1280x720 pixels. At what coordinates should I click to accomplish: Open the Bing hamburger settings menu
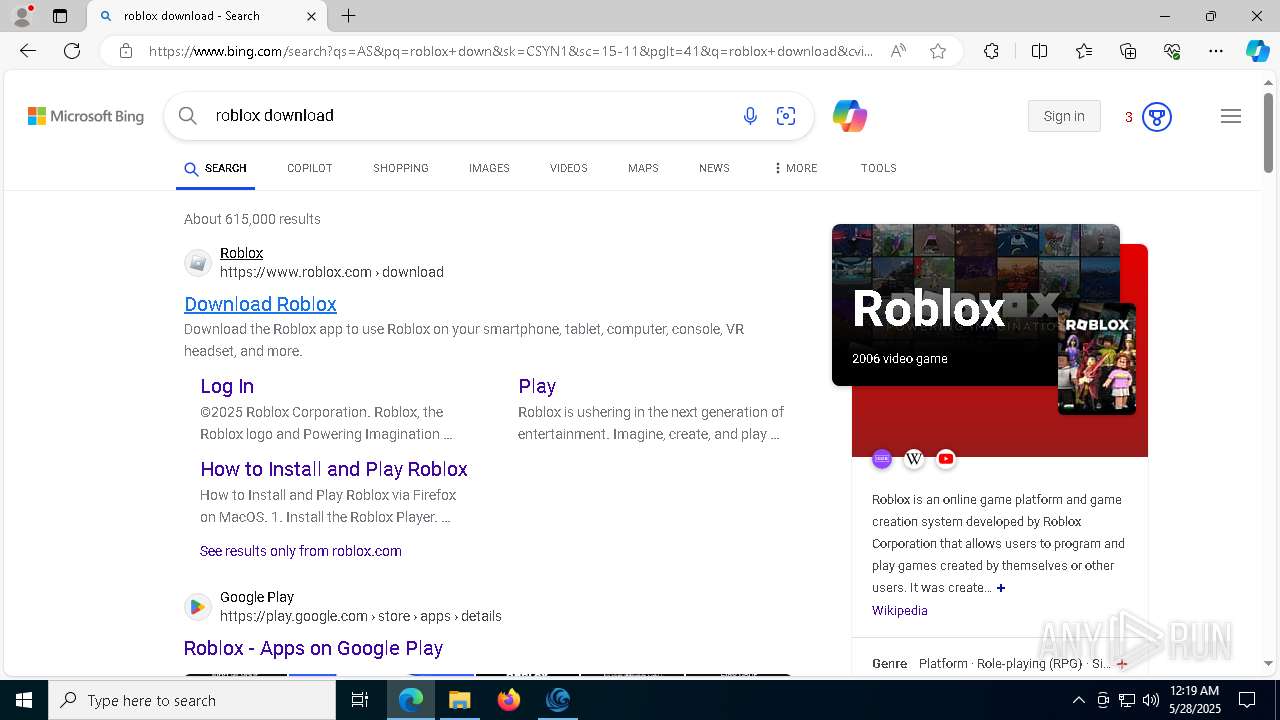(1231, 116)
